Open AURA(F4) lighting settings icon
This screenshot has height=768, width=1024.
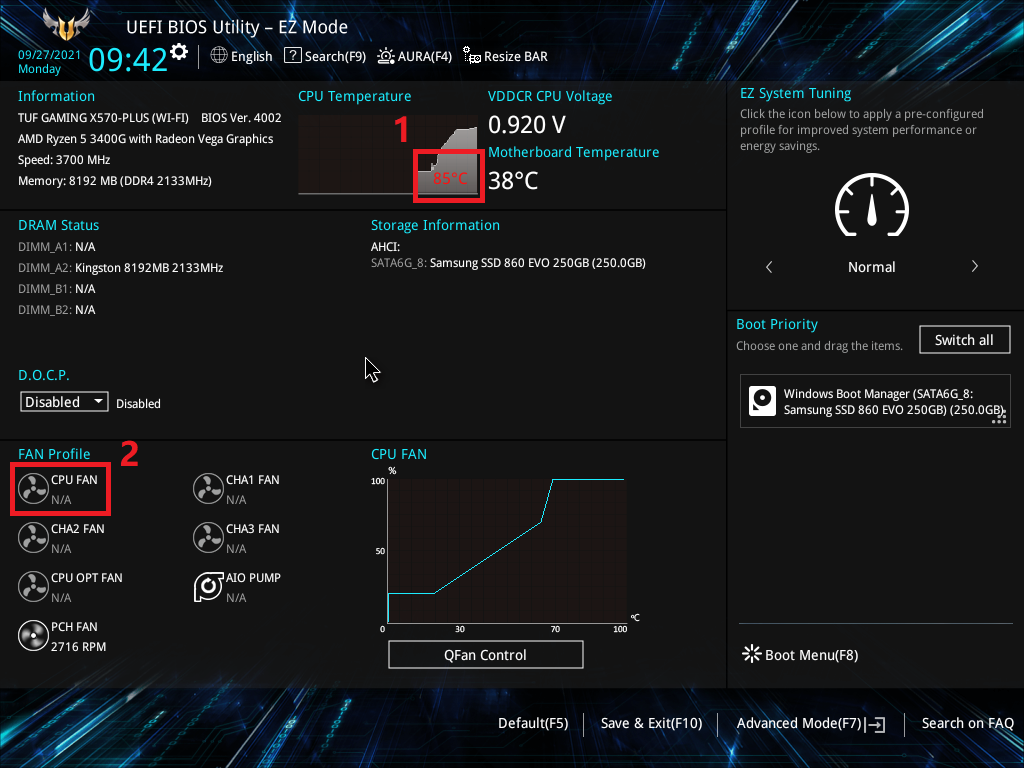(x=386, y=56)
